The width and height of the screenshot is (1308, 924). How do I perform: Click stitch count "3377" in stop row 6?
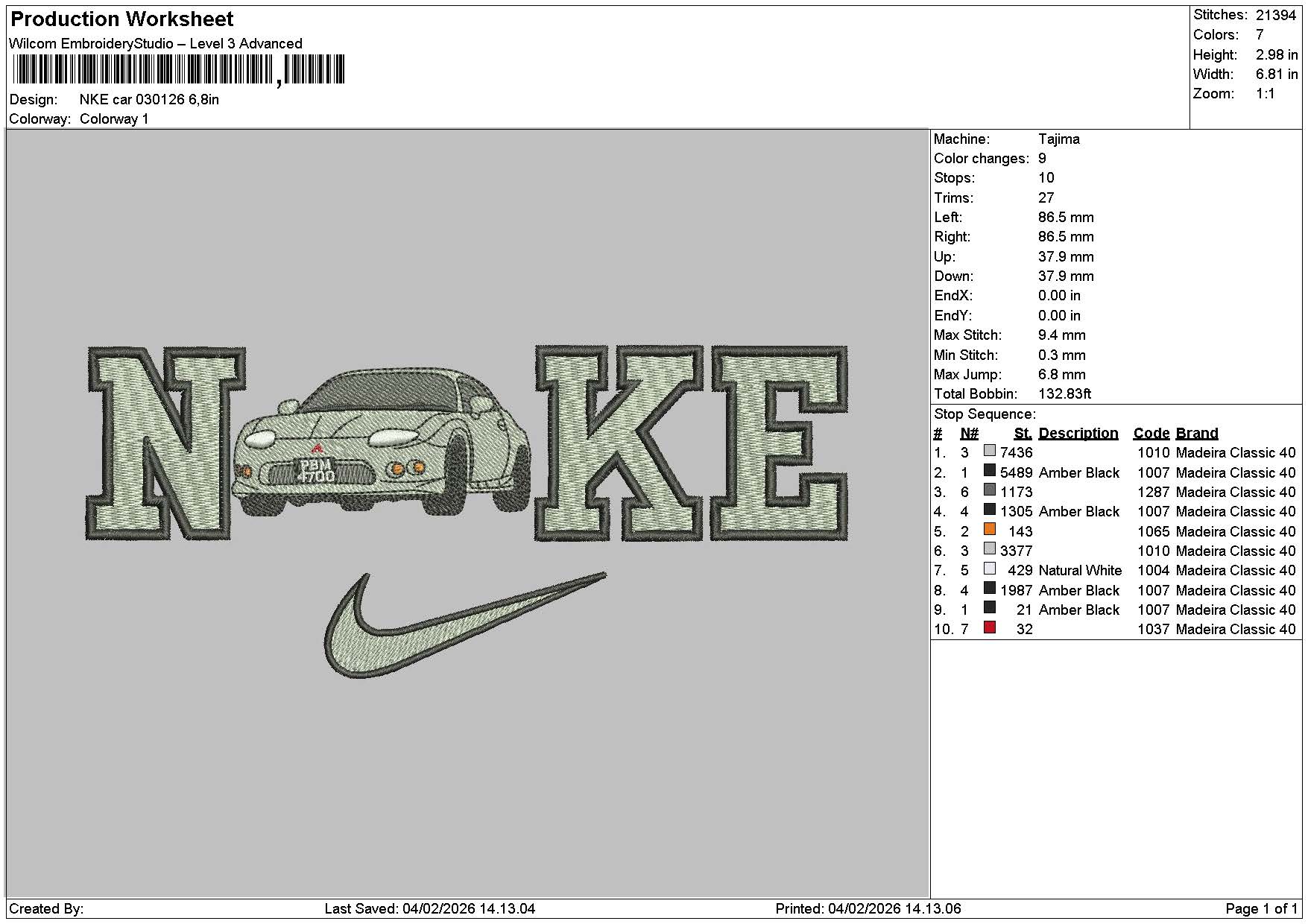coord(1017,551)
